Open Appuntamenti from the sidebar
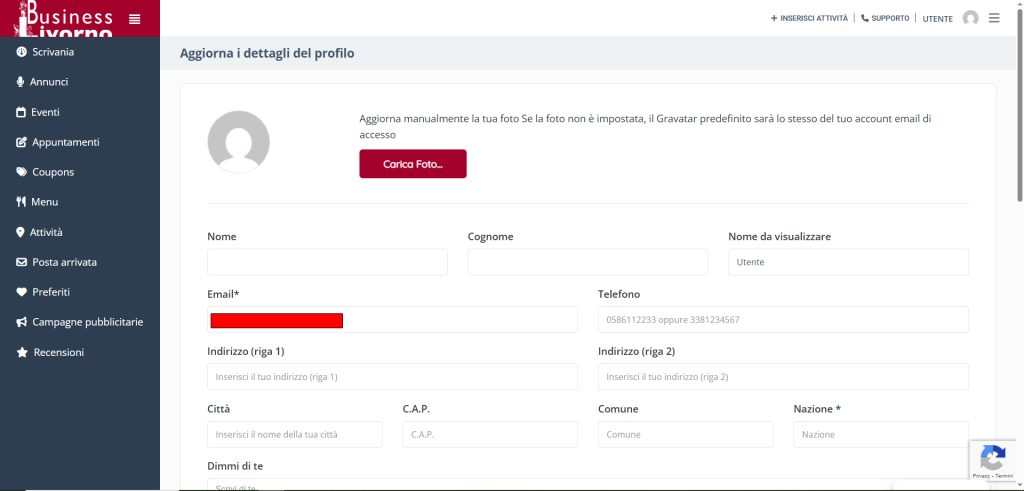 pyautogui.click(x=65, y=142)
